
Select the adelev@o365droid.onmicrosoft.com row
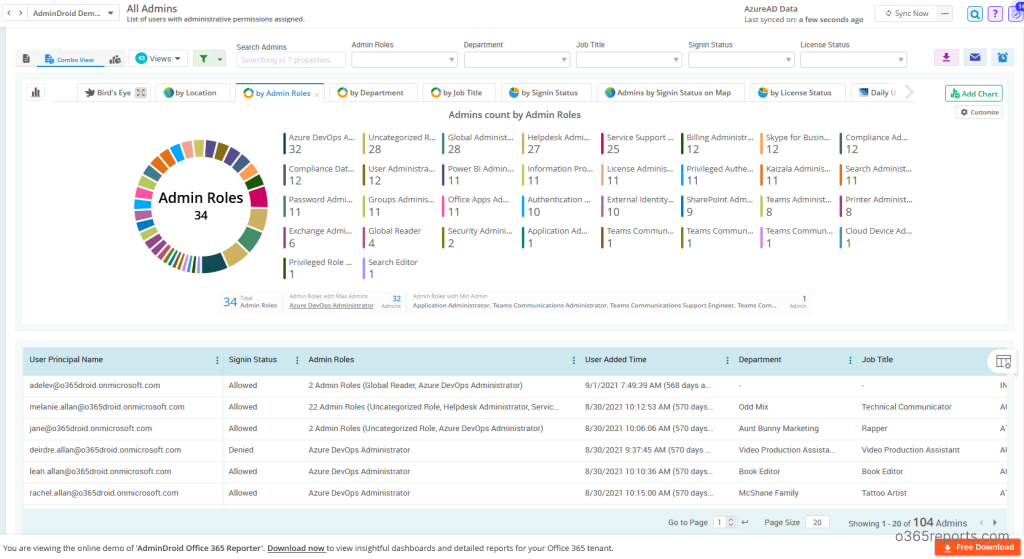pyautogui.click(x=515, y=385)
